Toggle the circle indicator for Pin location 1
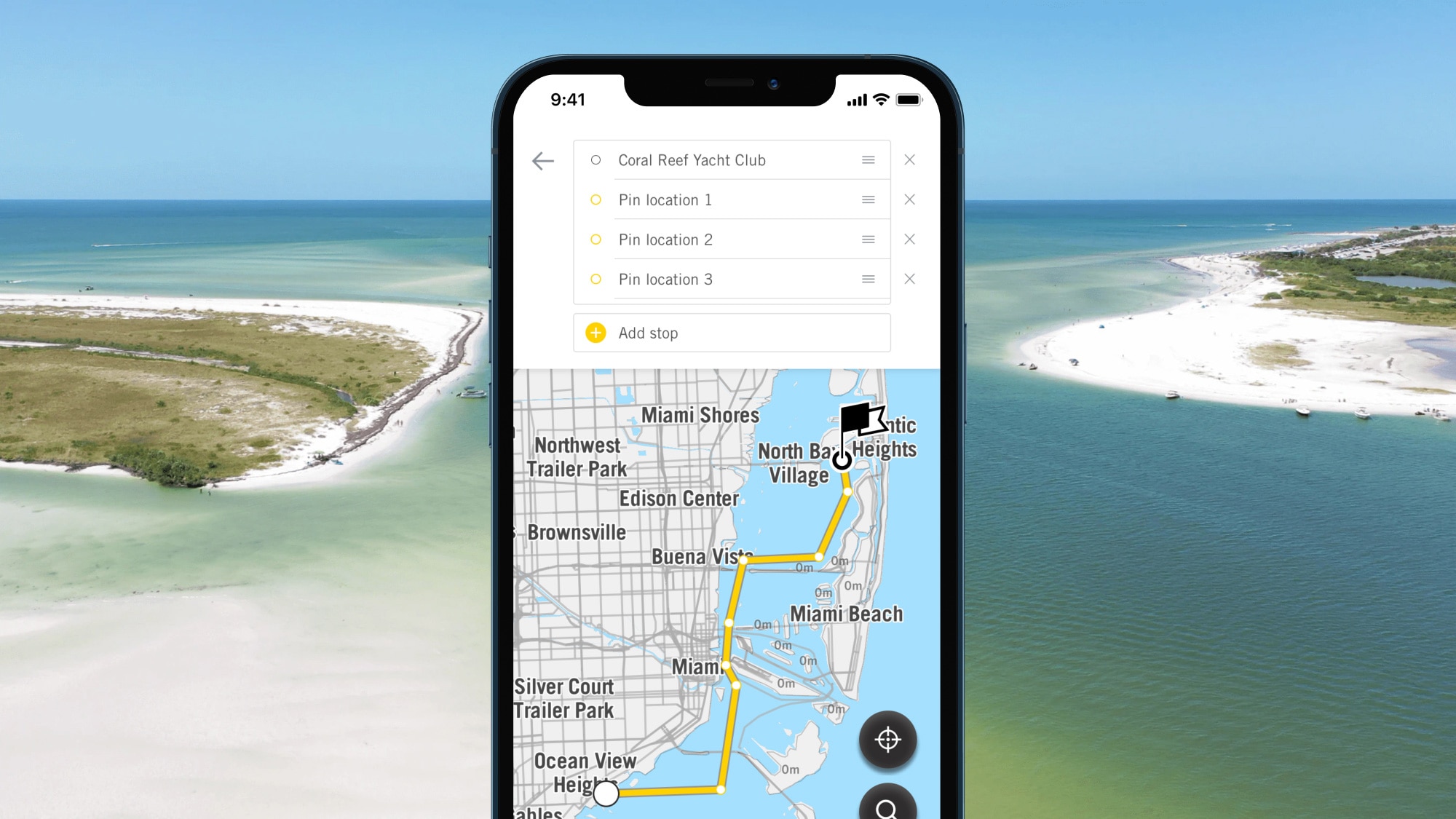The width and height of the screenshot is (1456, 819). click(595, 200)
